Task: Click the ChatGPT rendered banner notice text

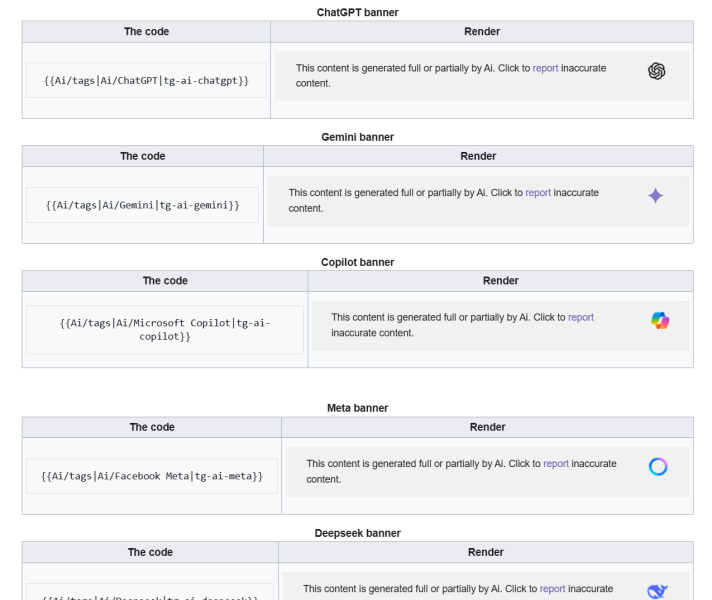Action: [451, 75]
